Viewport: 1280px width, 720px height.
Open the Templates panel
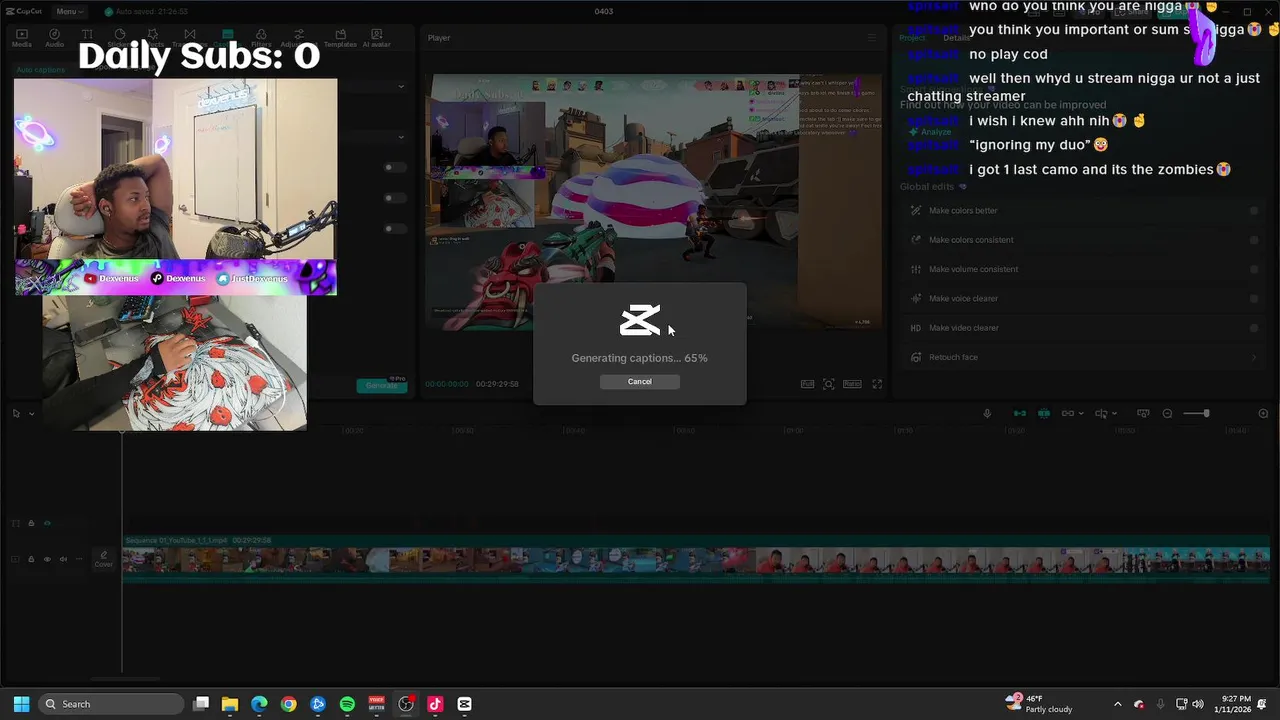tap(340, 38)
